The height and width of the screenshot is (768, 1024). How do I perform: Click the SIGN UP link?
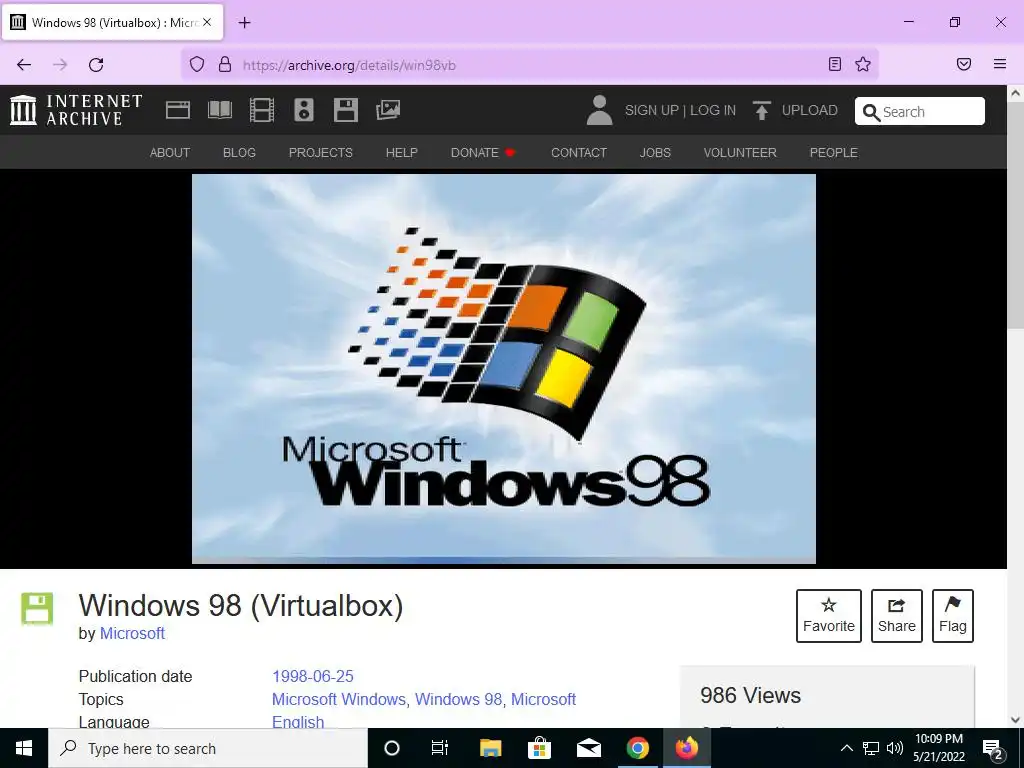pos(652,110)
